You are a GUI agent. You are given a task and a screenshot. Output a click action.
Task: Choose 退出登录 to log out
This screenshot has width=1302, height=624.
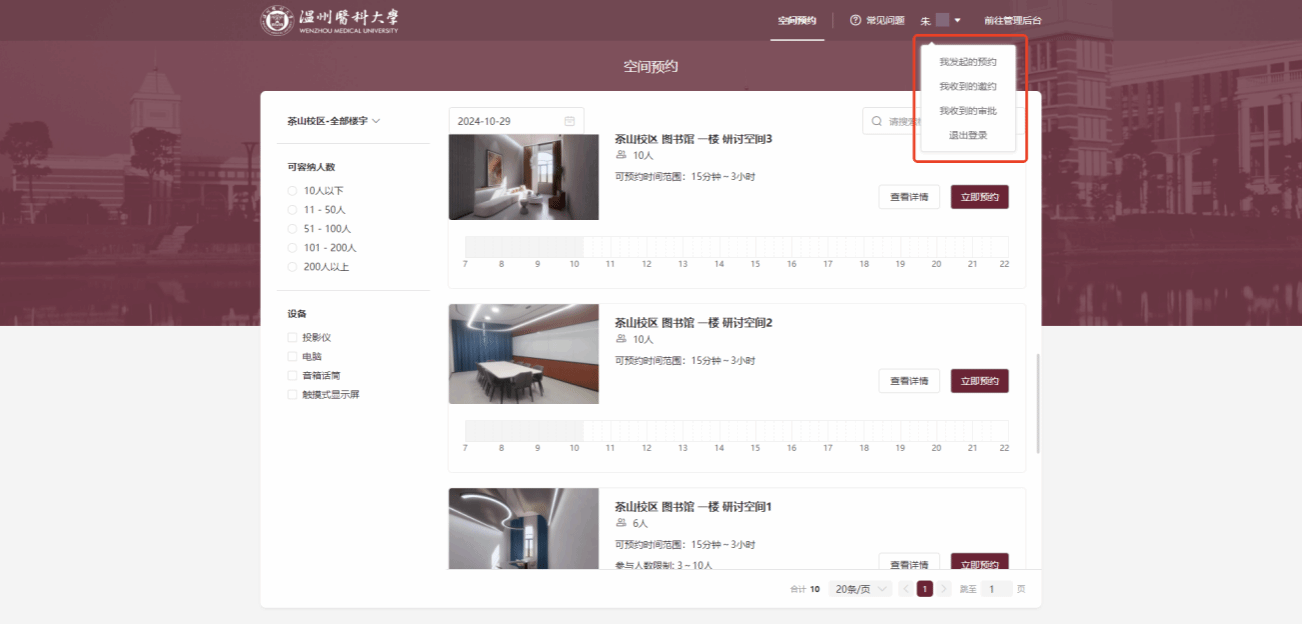coord(968,135)
